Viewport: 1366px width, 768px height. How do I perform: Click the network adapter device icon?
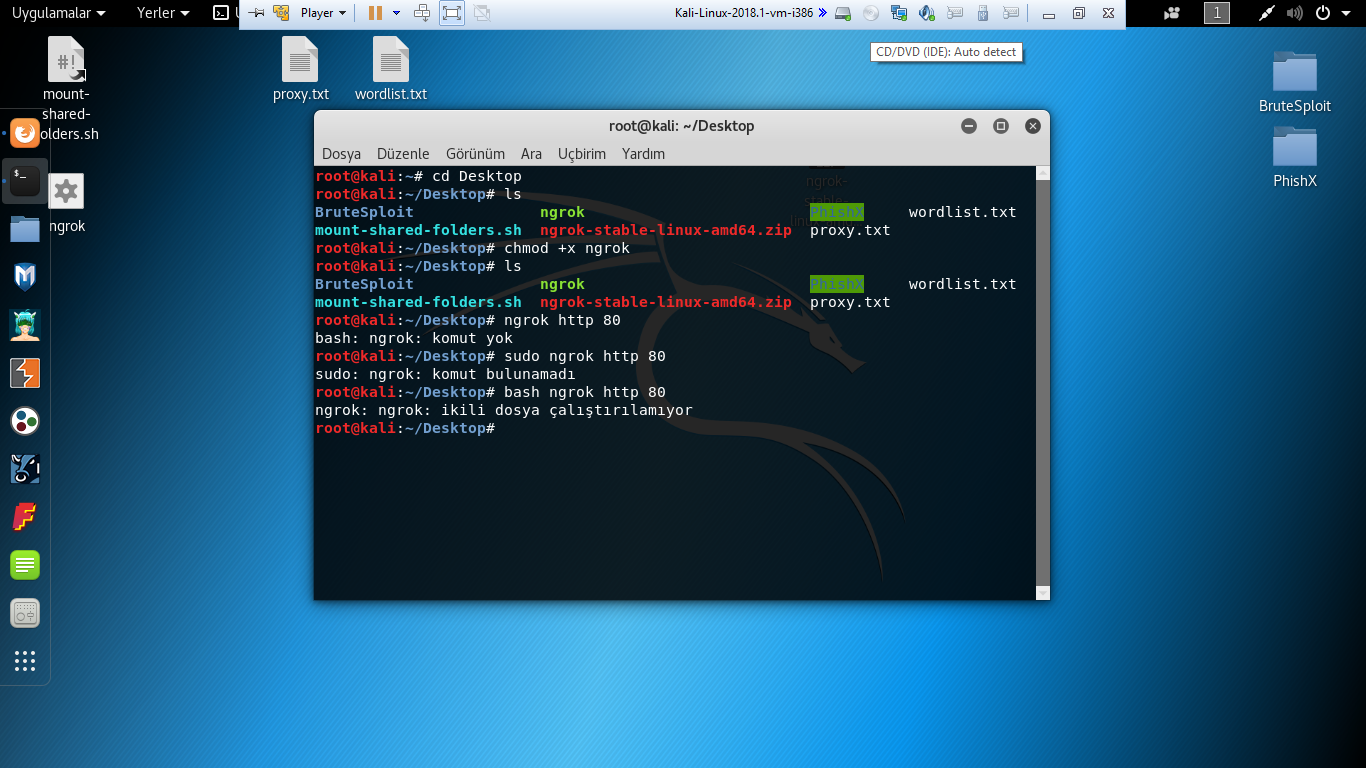coord(899,13)
